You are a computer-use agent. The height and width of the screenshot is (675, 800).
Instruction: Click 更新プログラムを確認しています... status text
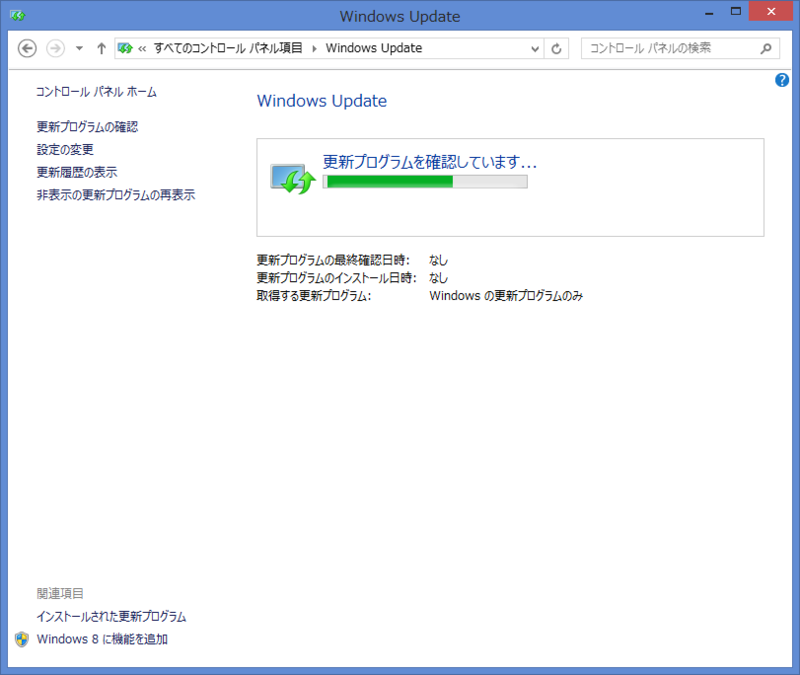point(430,162)
